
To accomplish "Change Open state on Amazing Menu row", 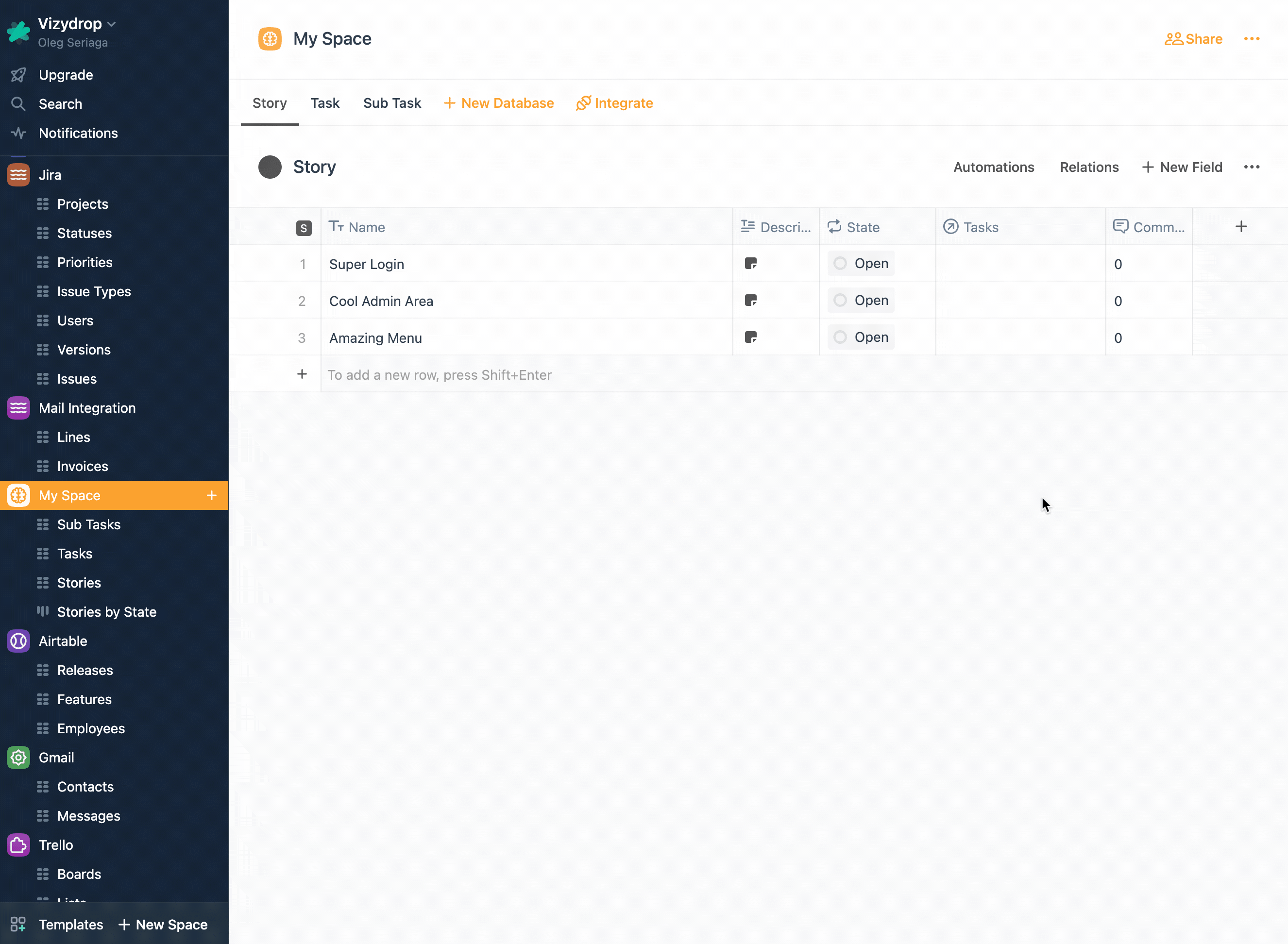I will click(x=861, y=337).
